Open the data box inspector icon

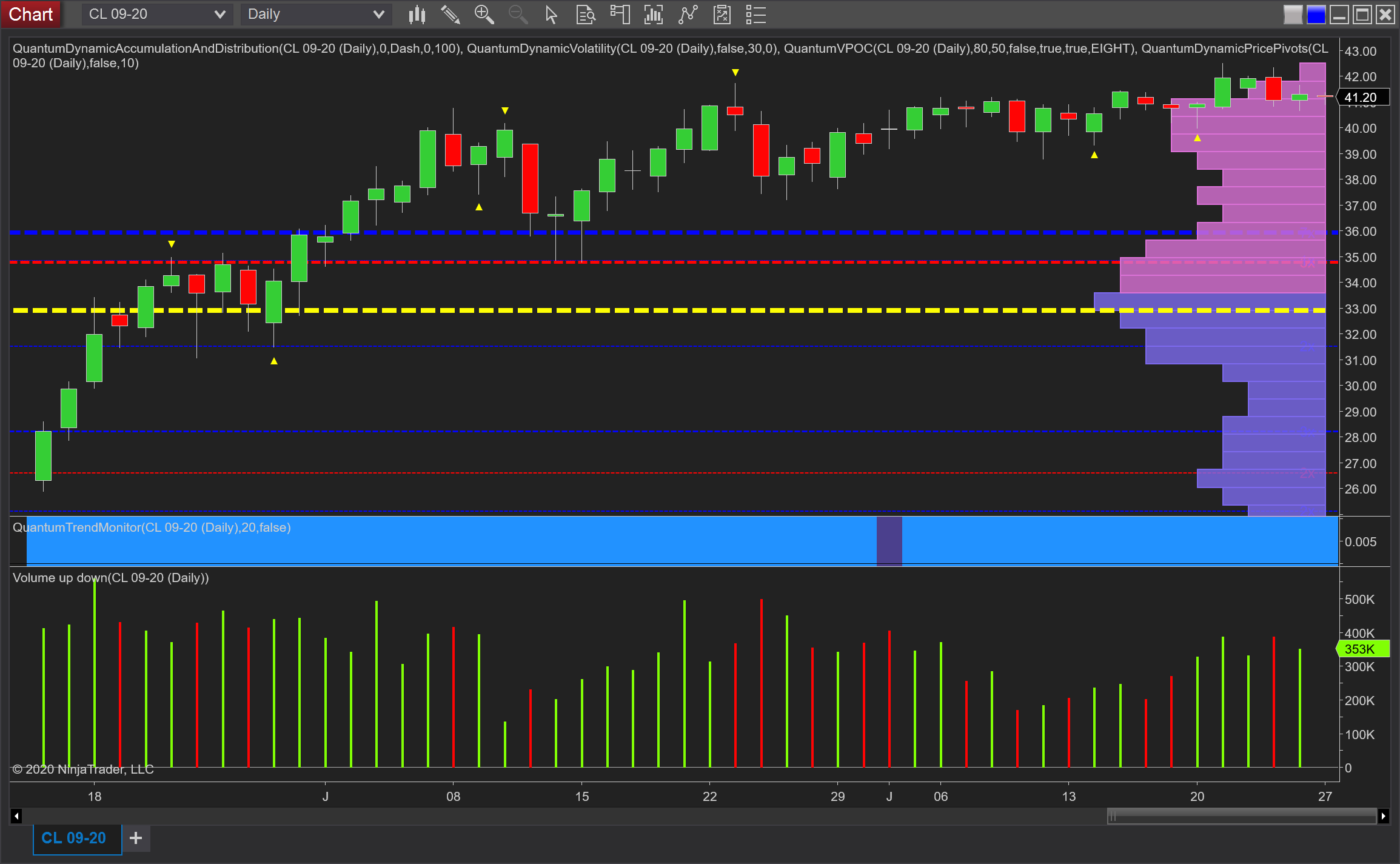584,14
